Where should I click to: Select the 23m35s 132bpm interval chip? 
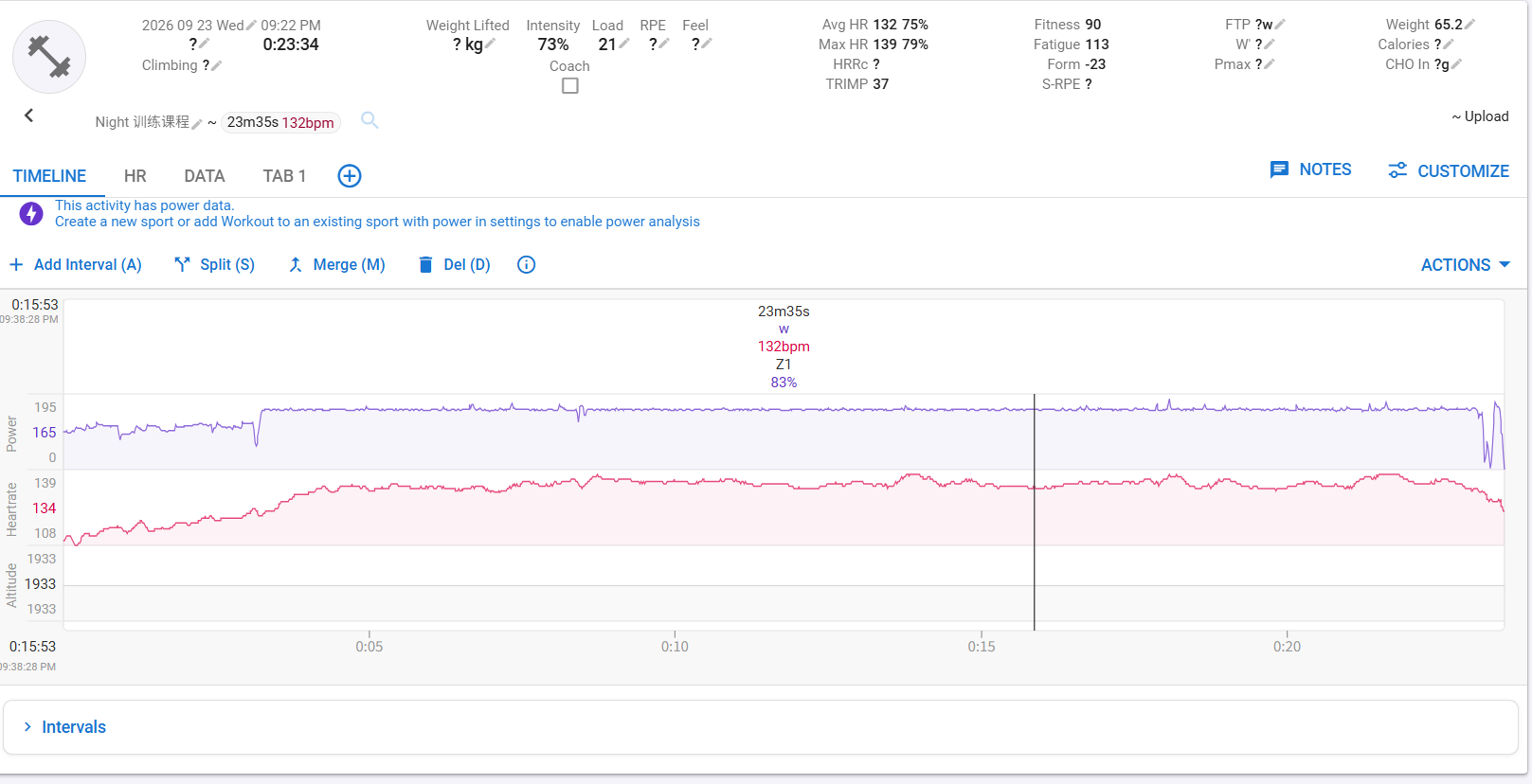point(280,122)
